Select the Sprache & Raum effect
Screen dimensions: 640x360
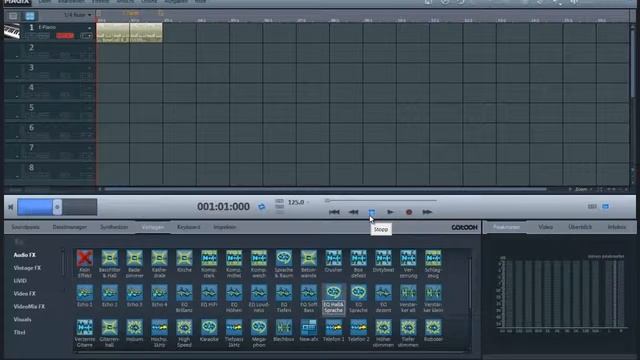click(x=284, y=258)
